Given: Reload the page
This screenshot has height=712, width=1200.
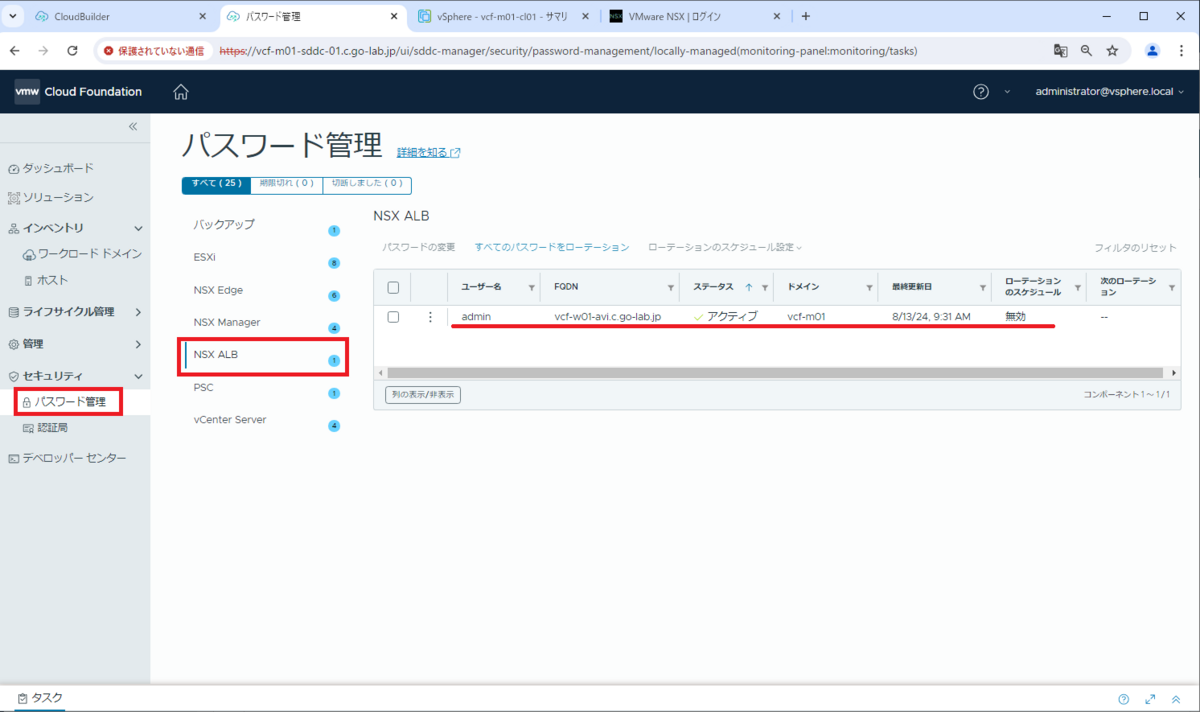Looking at the screenshot, I should [72, 50].
